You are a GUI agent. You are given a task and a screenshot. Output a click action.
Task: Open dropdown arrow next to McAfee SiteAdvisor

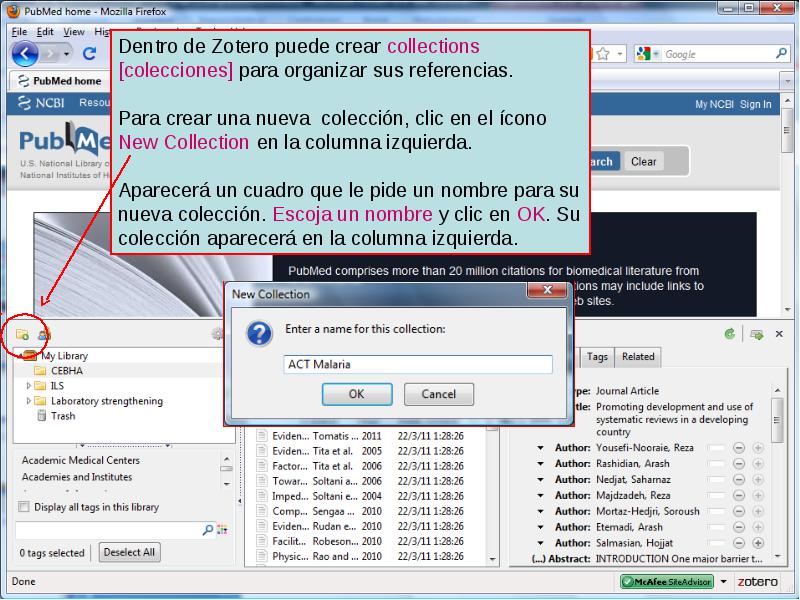point(723,582)
